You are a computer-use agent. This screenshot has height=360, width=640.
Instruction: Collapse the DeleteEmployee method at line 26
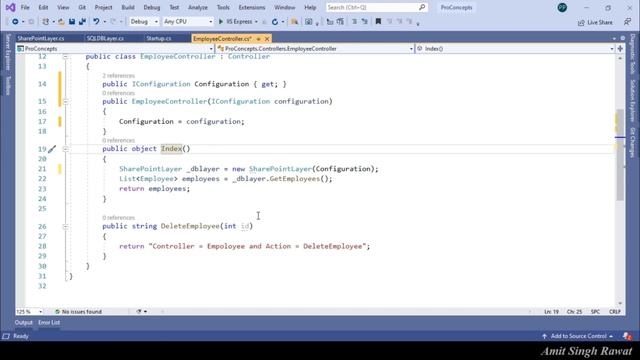65,226
